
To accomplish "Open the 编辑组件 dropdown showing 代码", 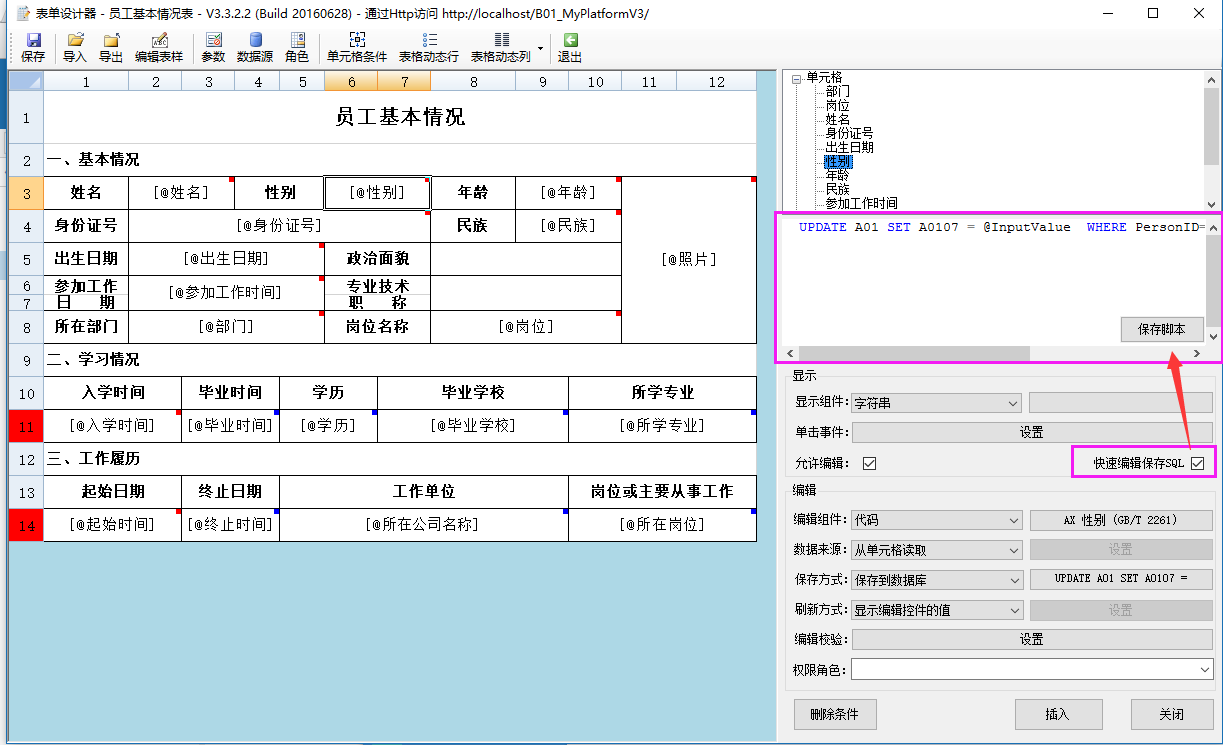I will click(x=935, y=520).
